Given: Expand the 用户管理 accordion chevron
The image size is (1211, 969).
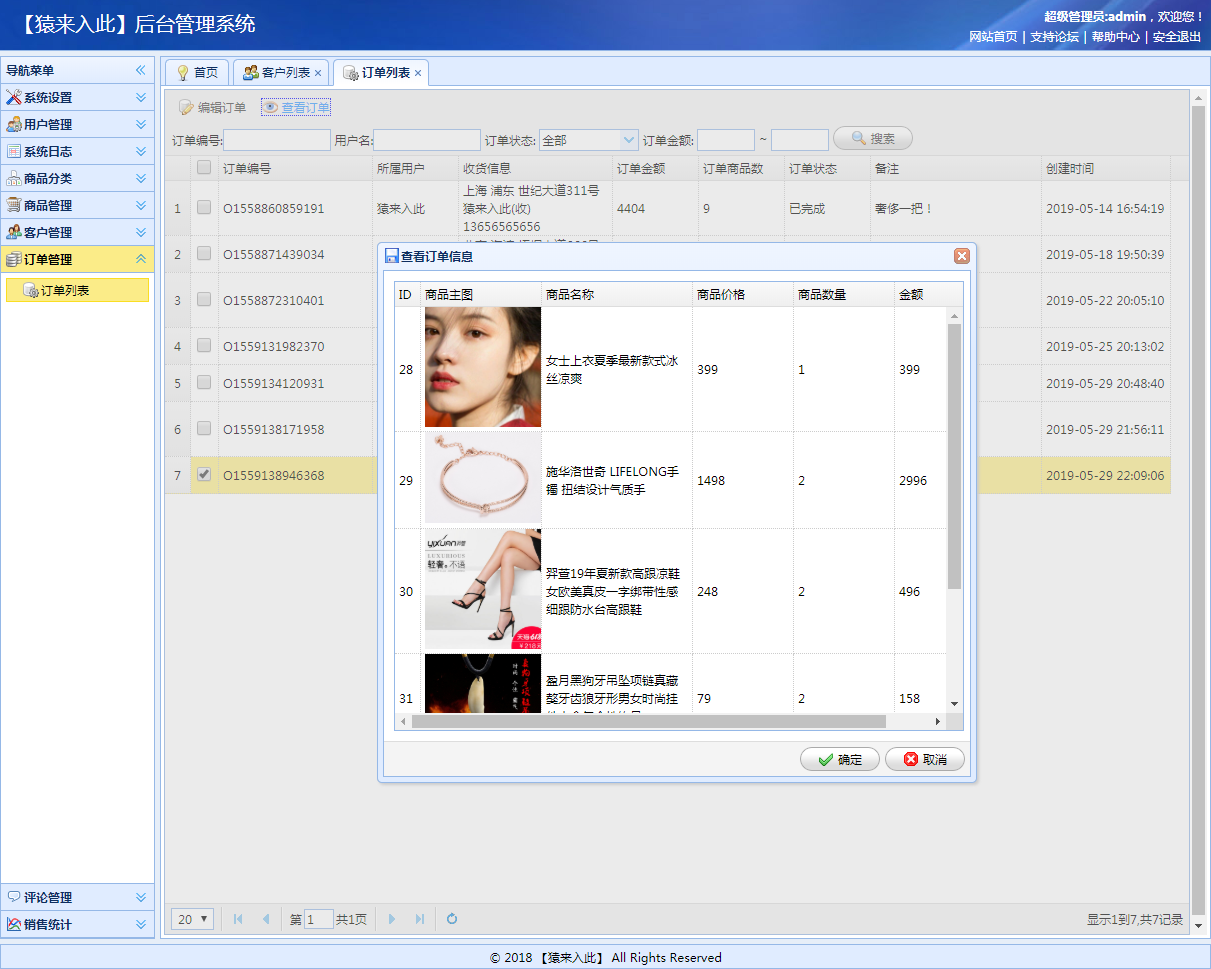Looking at the screenshot, I should click(x=141, y=125).
